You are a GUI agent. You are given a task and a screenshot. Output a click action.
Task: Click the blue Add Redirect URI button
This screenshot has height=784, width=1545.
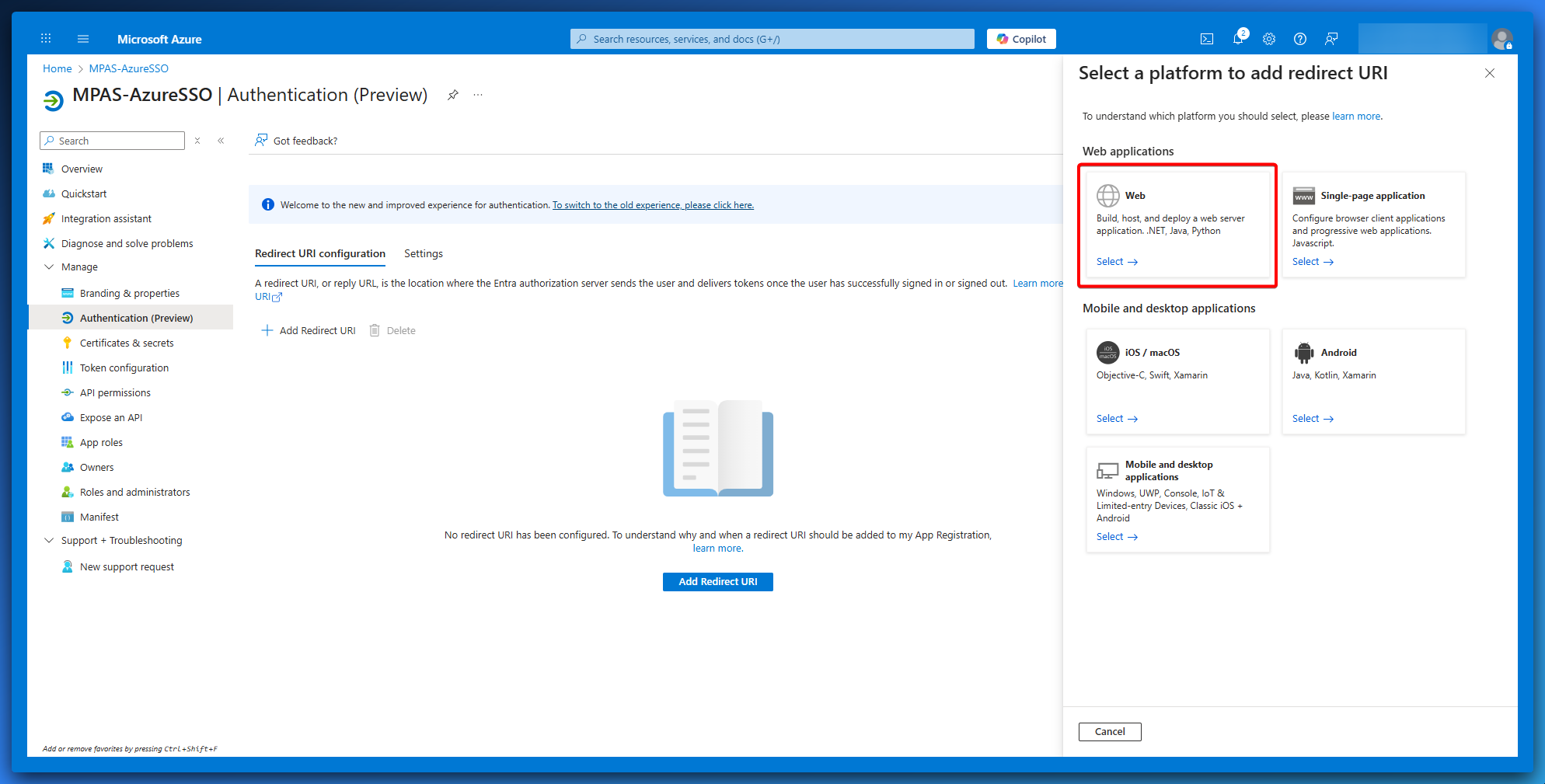pyautogui.click(x=718, y=581)
